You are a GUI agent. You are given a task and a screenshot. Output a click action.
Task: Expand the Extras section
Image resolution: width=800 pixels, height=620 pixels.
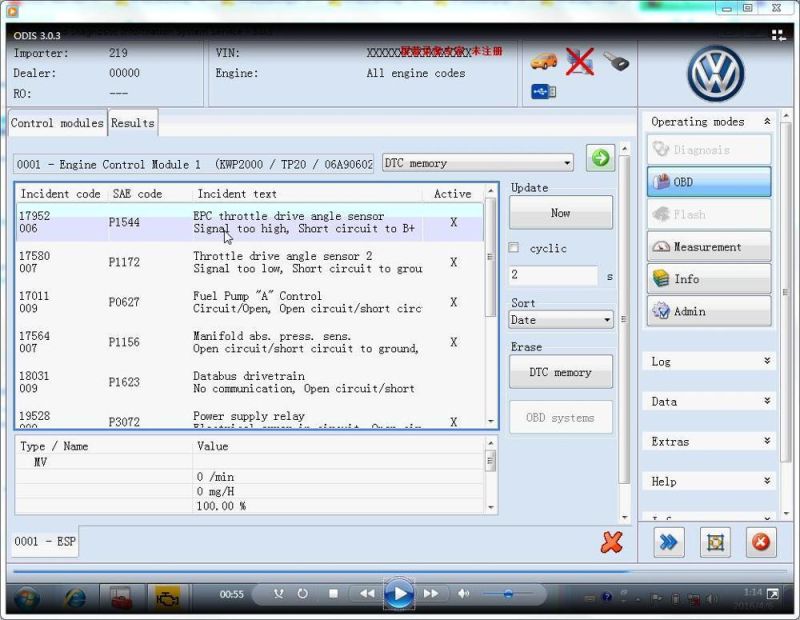tap(767, 441)
